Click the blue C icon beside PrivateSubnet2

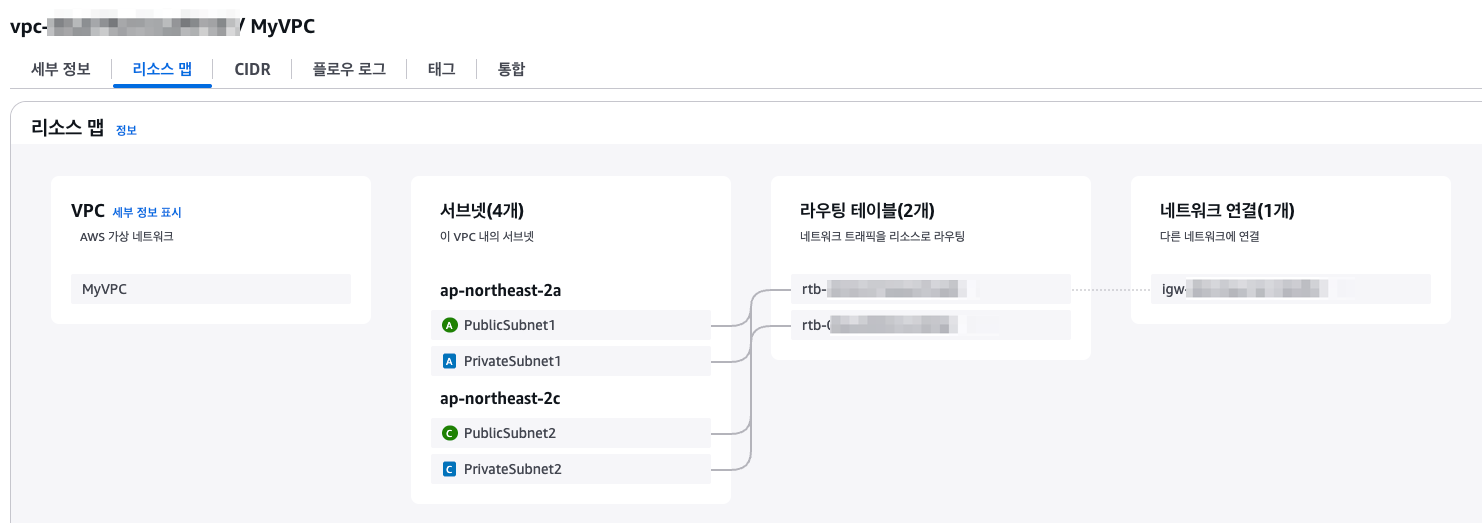point(449,468)
